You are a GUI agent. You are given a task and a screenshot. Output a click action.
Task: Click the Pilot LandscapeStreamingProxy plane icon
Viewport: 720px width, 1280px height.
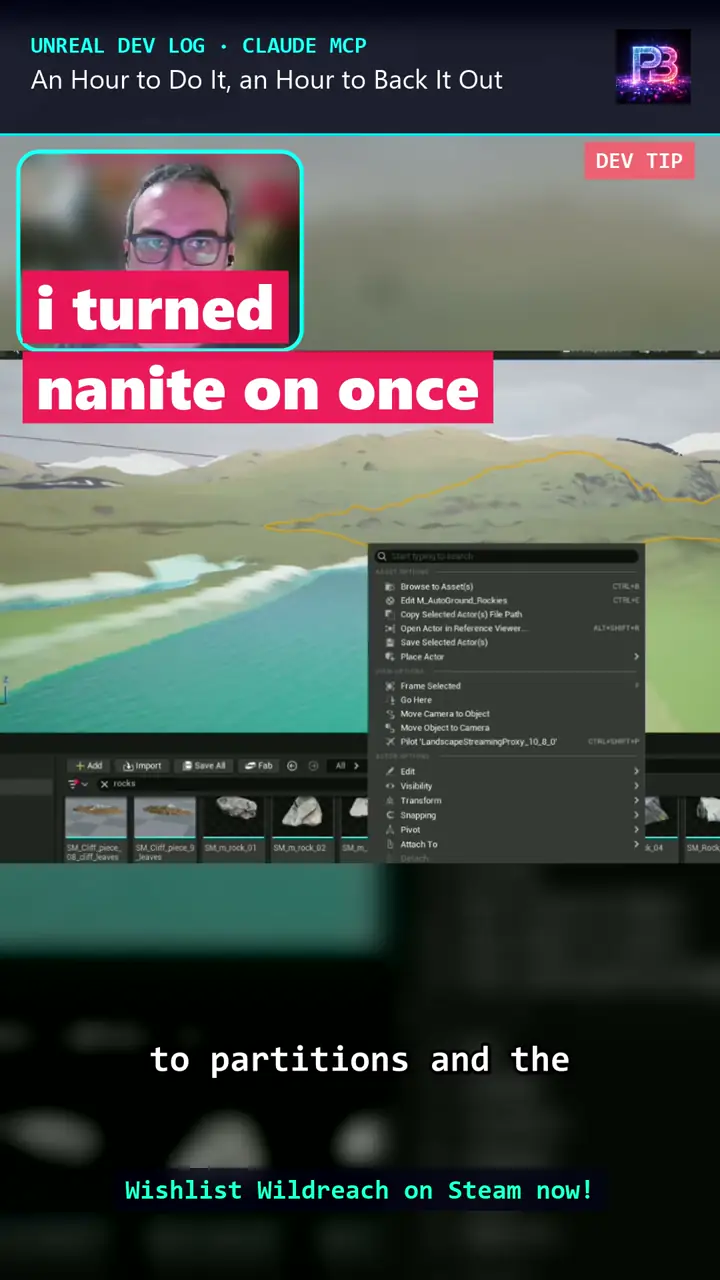click(x=390, y=742)
